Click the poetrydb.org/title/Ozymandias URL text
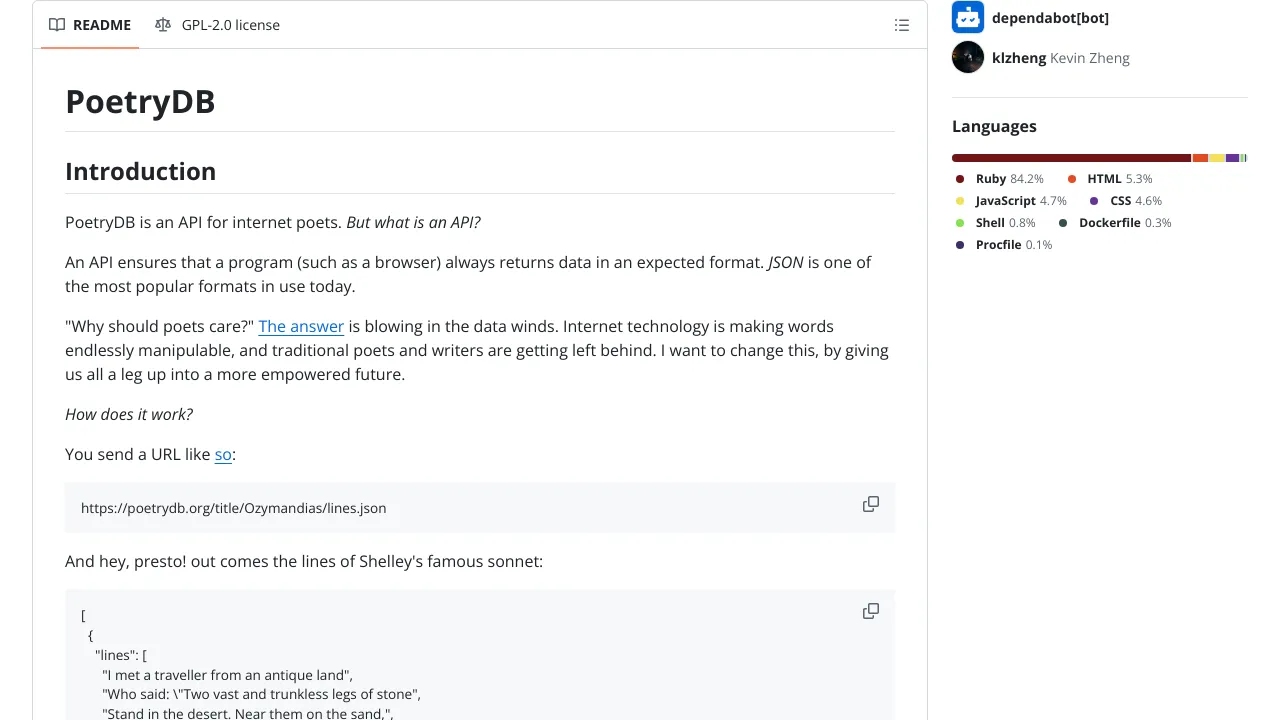 [233, 508]
